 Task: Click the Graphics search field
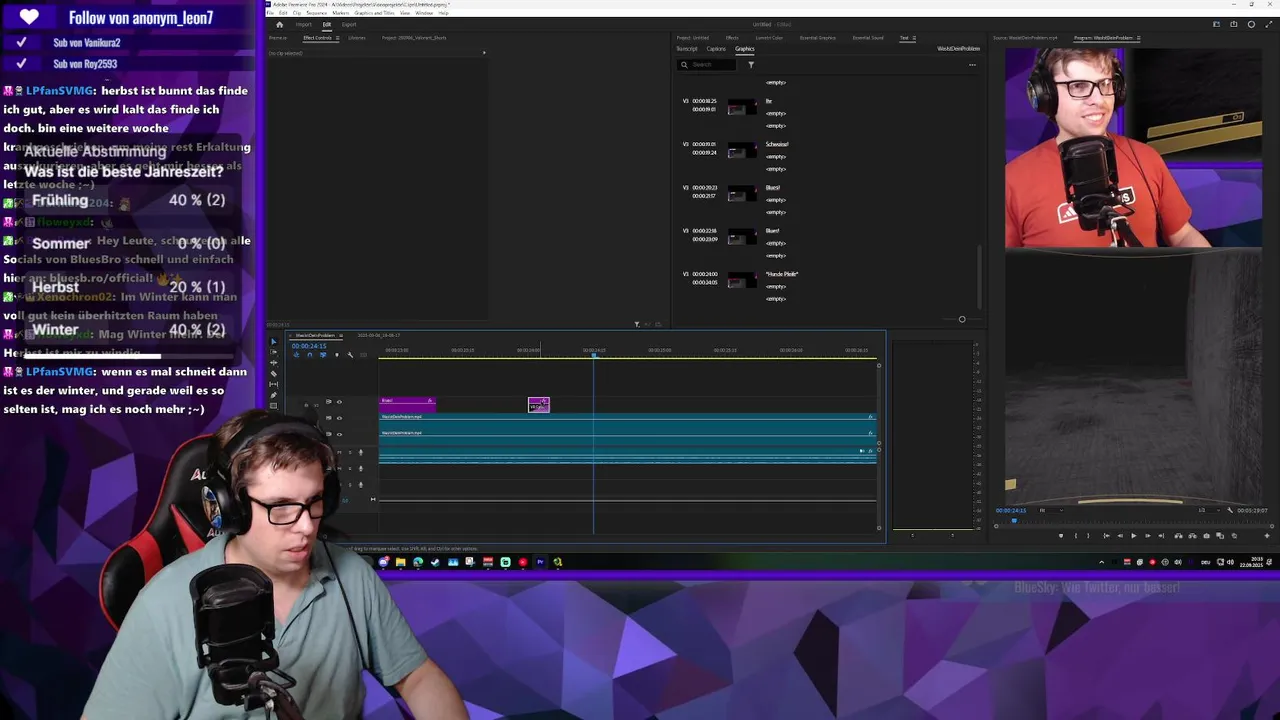(707, 64)
